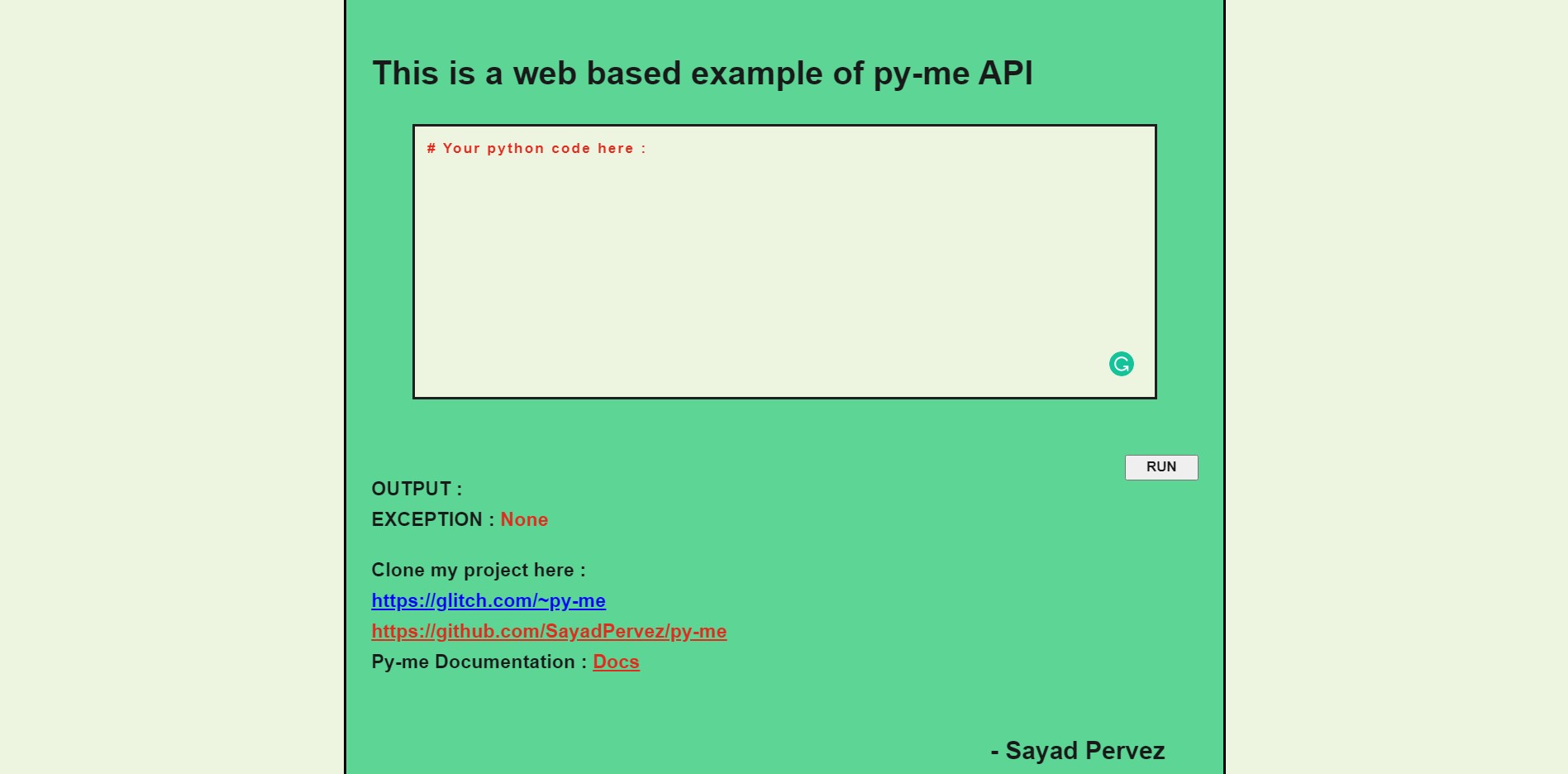The height and width of the screenshot is (774, 1568).
Task: Click the page heading about py-me API
Action: pyautogui.click(x=702, y=74)
